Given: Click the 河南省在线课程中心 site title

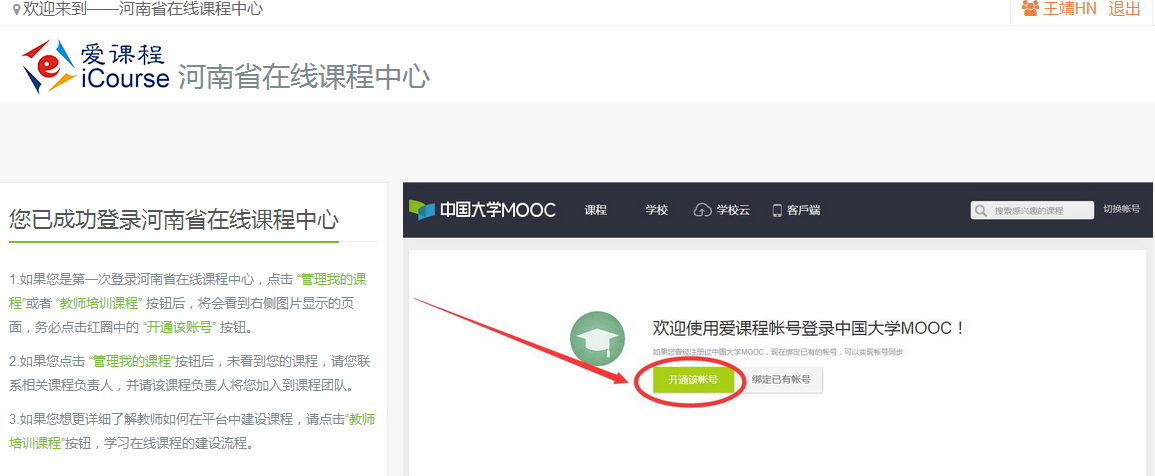Looking at the screenshot, I should (303, 77).
